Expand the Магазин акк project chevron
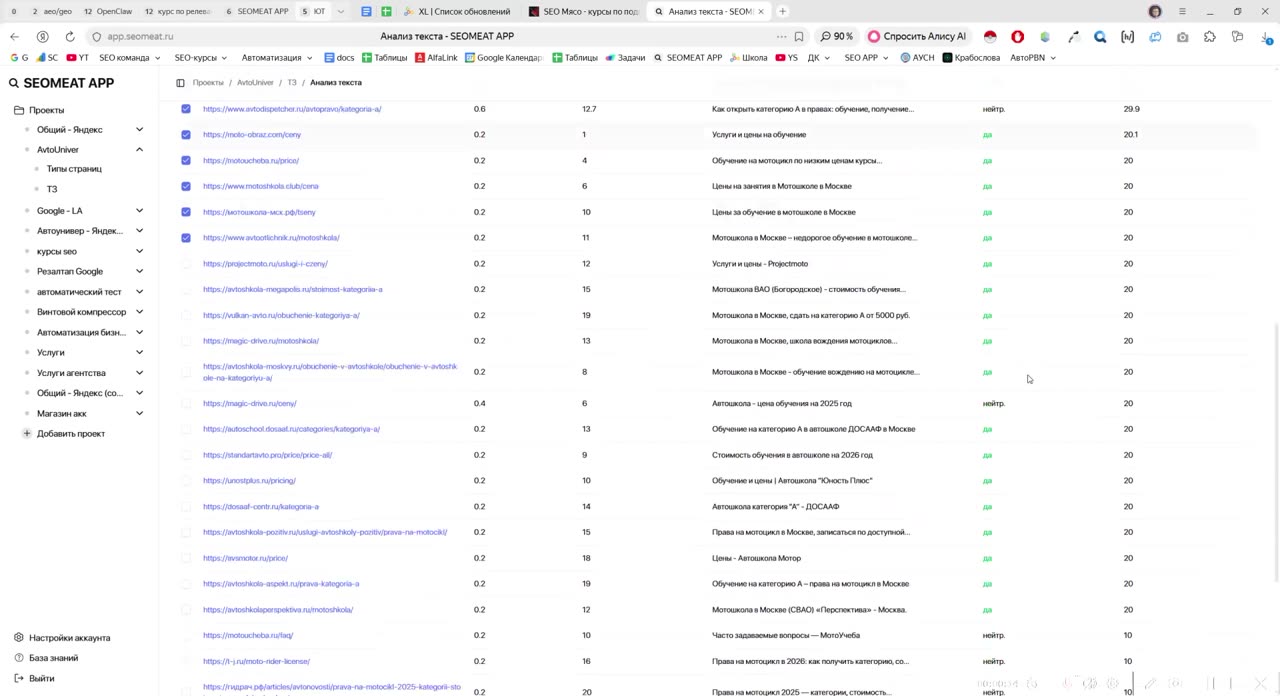Image resolution: width=1280 pixels, height=696 pixels. click(x=139, y=413)
